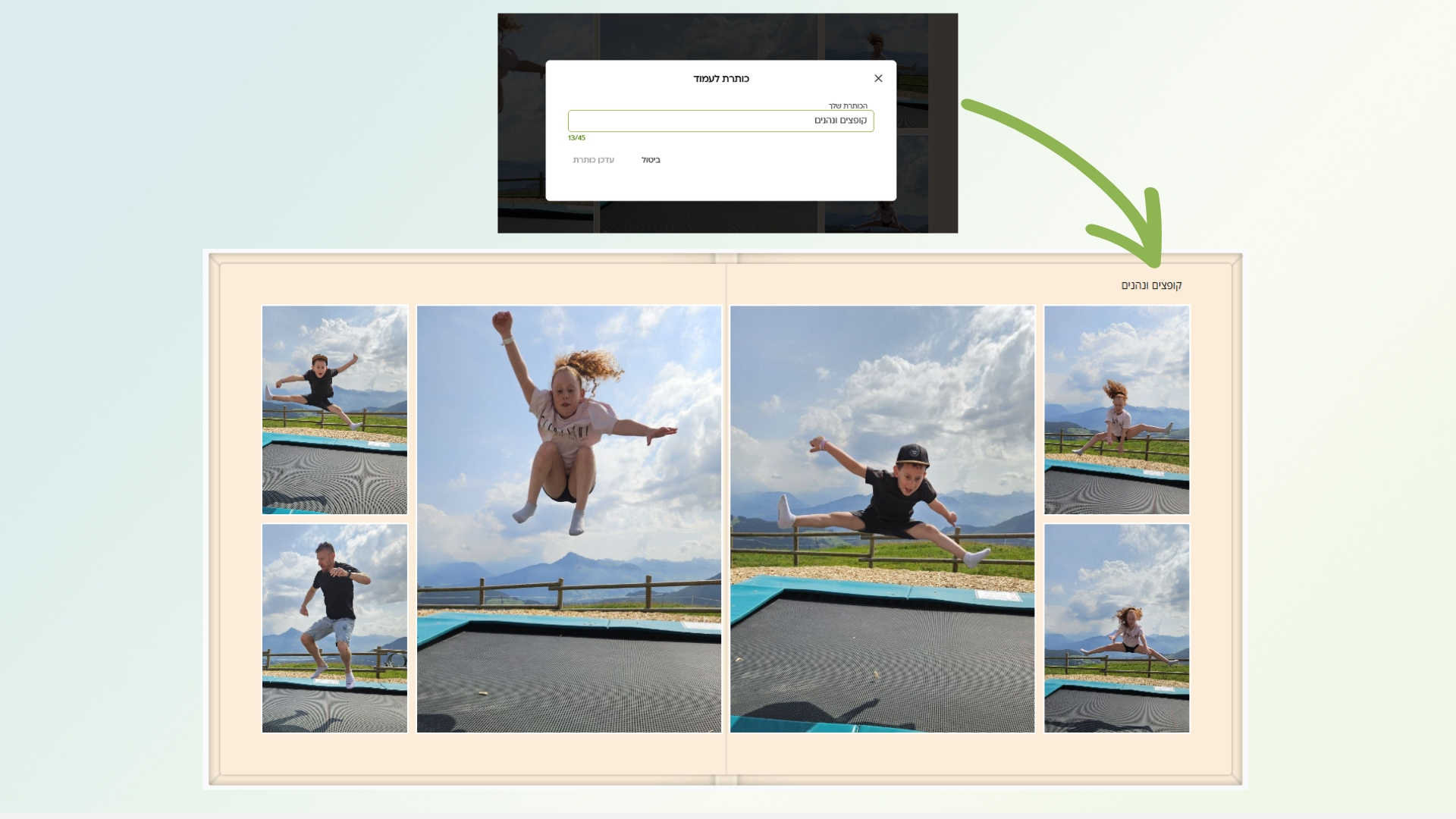Viewport: 1456px width, 819px height.
Task: Select large photo of girl with raised fist
Action: tap(569, 519)
